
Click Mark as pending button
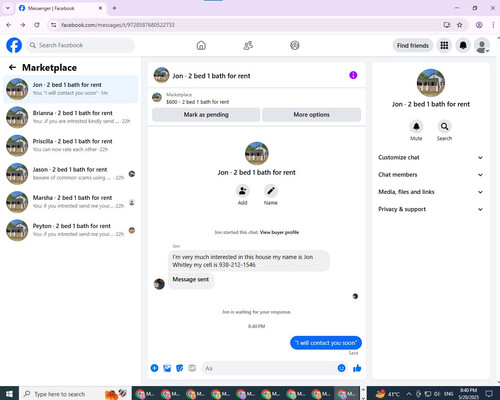(206, 115)
